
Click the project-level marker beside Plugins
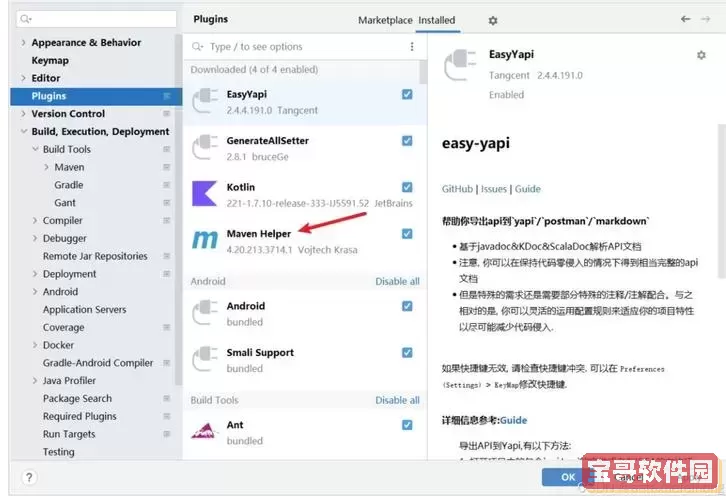coord(167,96)
